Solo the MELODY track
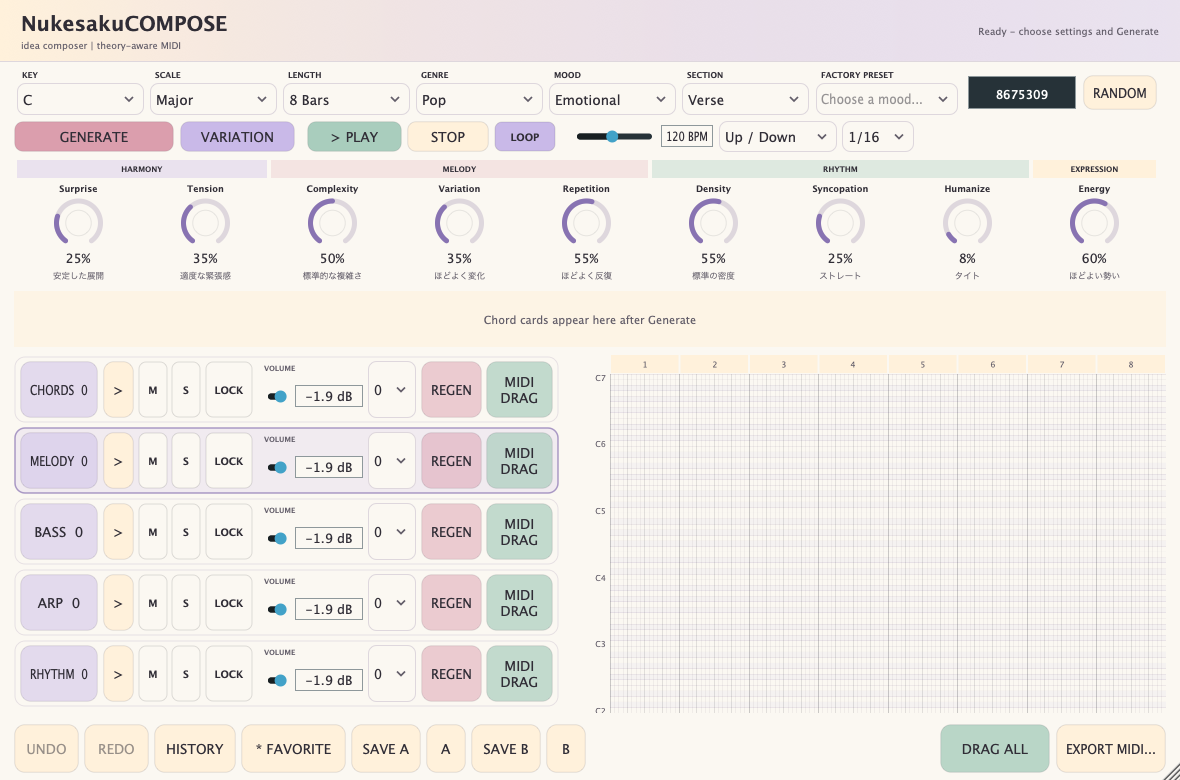The width and height of the screenshot is (1180, 780). 186,461
